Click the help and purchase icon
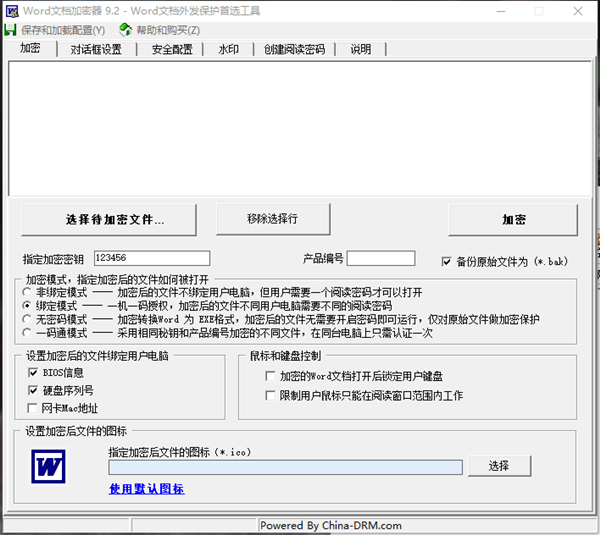The width and height of the screenshot is (600, 535). [x=125, y=30]
